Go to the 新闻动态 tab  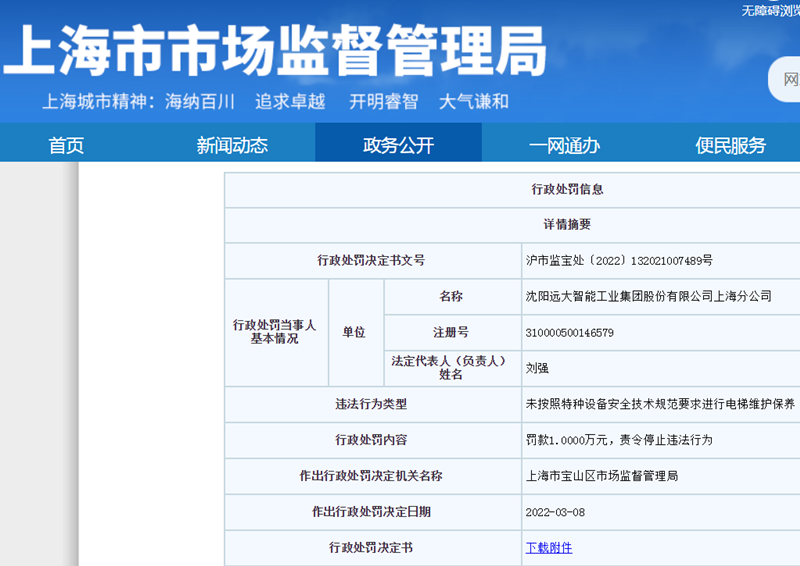coord(232,145)
